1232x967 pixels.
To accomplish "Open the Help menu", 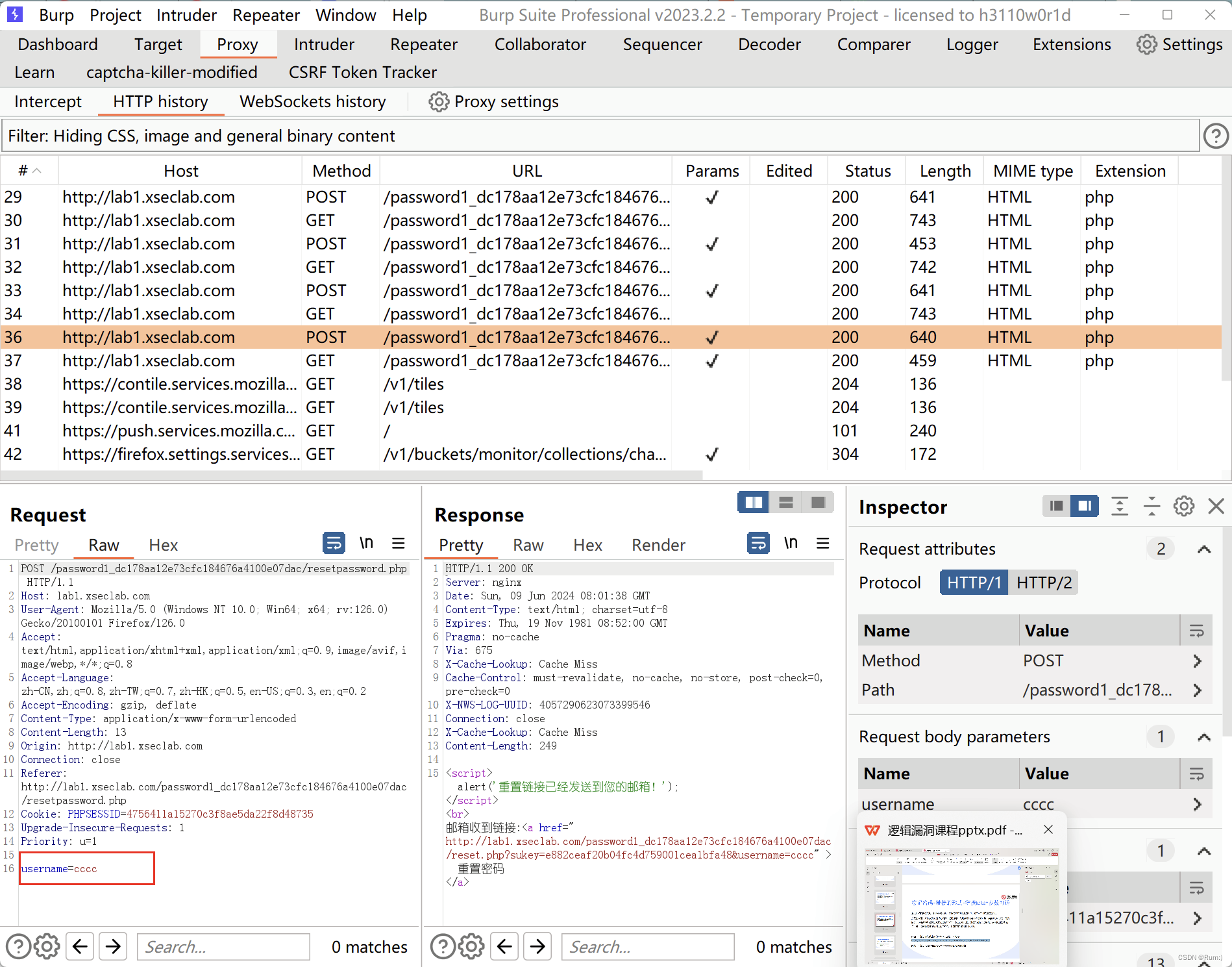I will pyautogui.click(x=409, y=15).
